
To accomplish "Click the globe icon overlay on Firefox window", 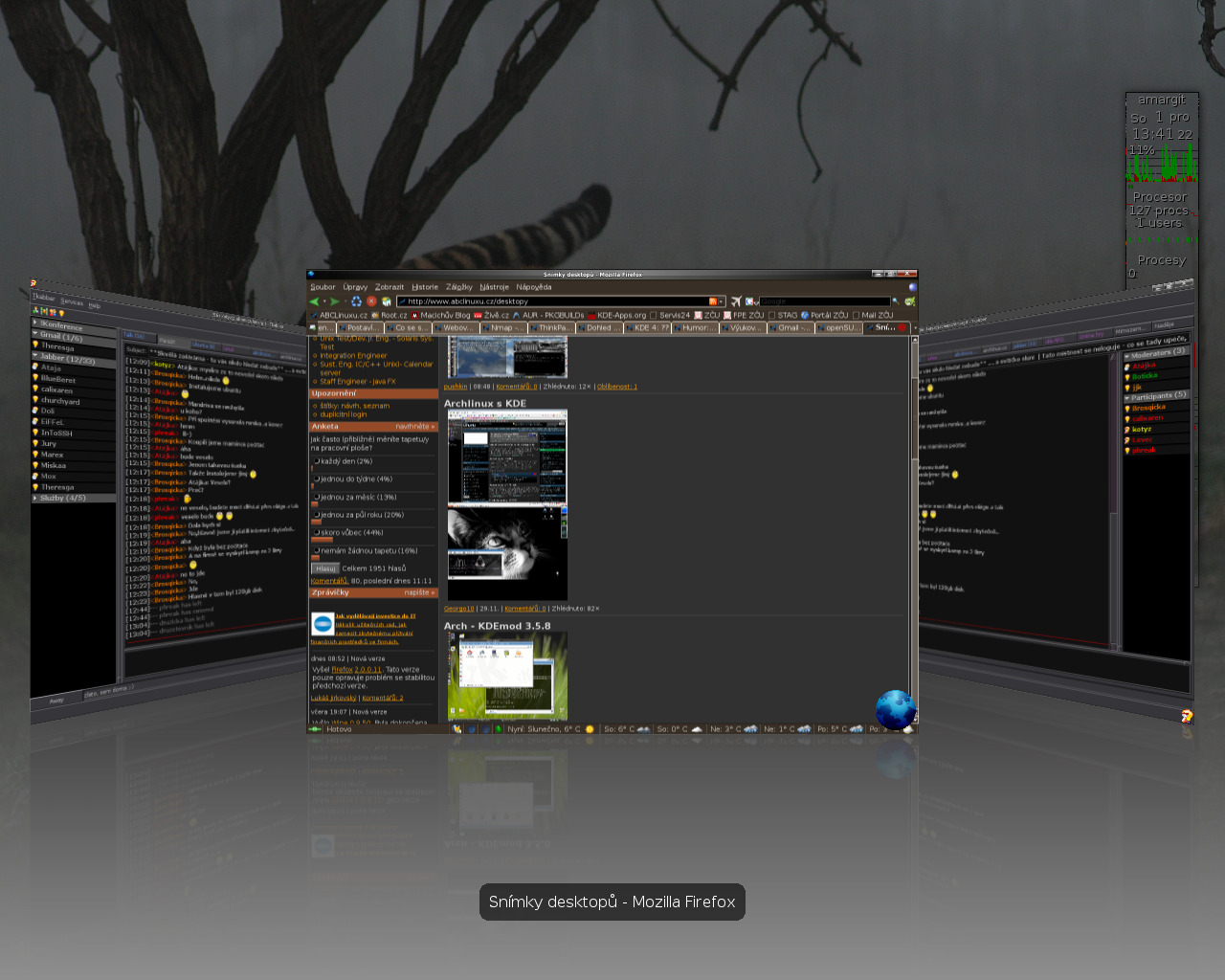I will pyautogui.click(x=896, y=710).
